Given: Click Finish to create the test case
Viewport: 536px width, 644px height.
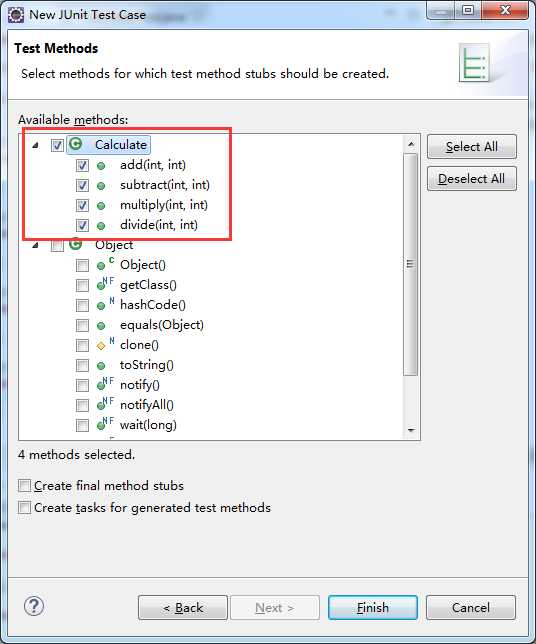Looking at the screenshot, I should pyautogui.click(x=373, y=607).
